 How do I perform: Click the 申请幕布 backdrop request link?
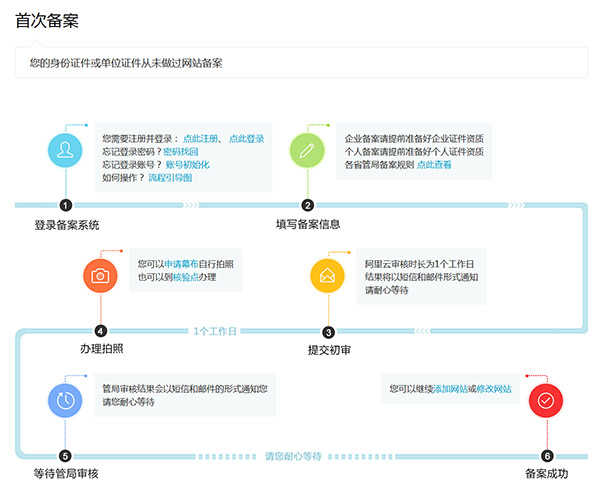[x=182, y=264]
